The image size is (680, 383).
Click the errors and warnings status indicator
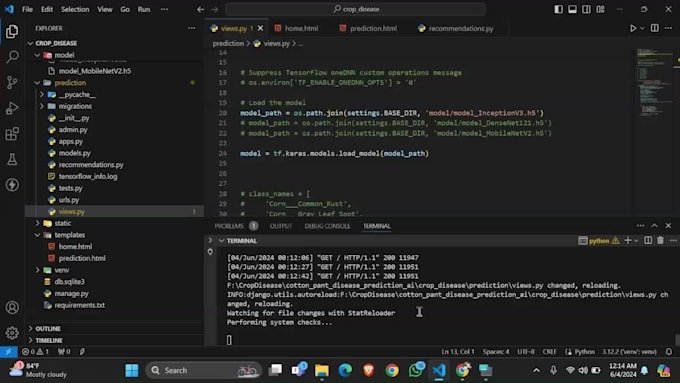tap(36, 351)
